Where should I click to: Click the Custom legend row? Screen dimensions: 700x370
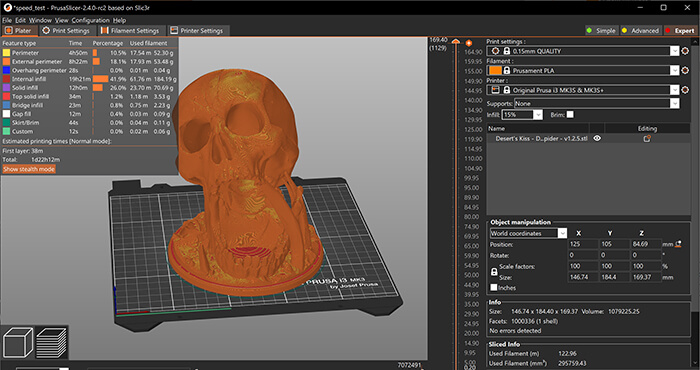click(x=88, y=132)
